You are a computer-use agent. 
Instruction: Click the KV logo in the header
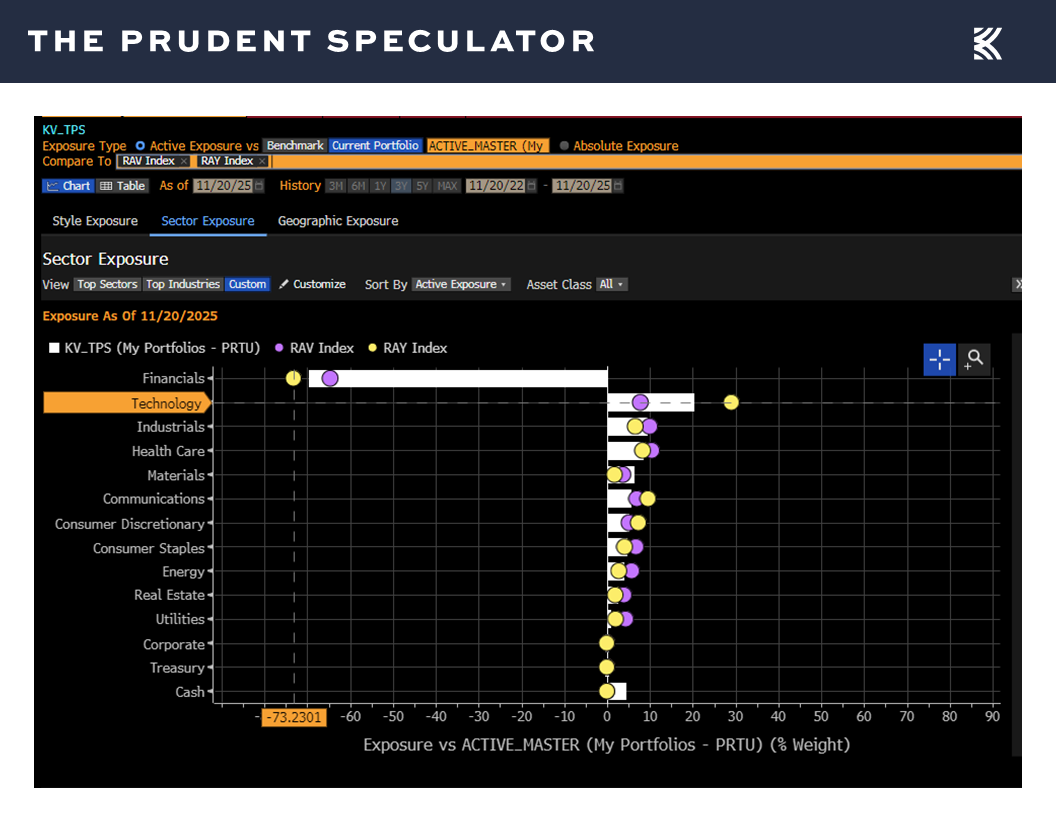tap(987, 42)
